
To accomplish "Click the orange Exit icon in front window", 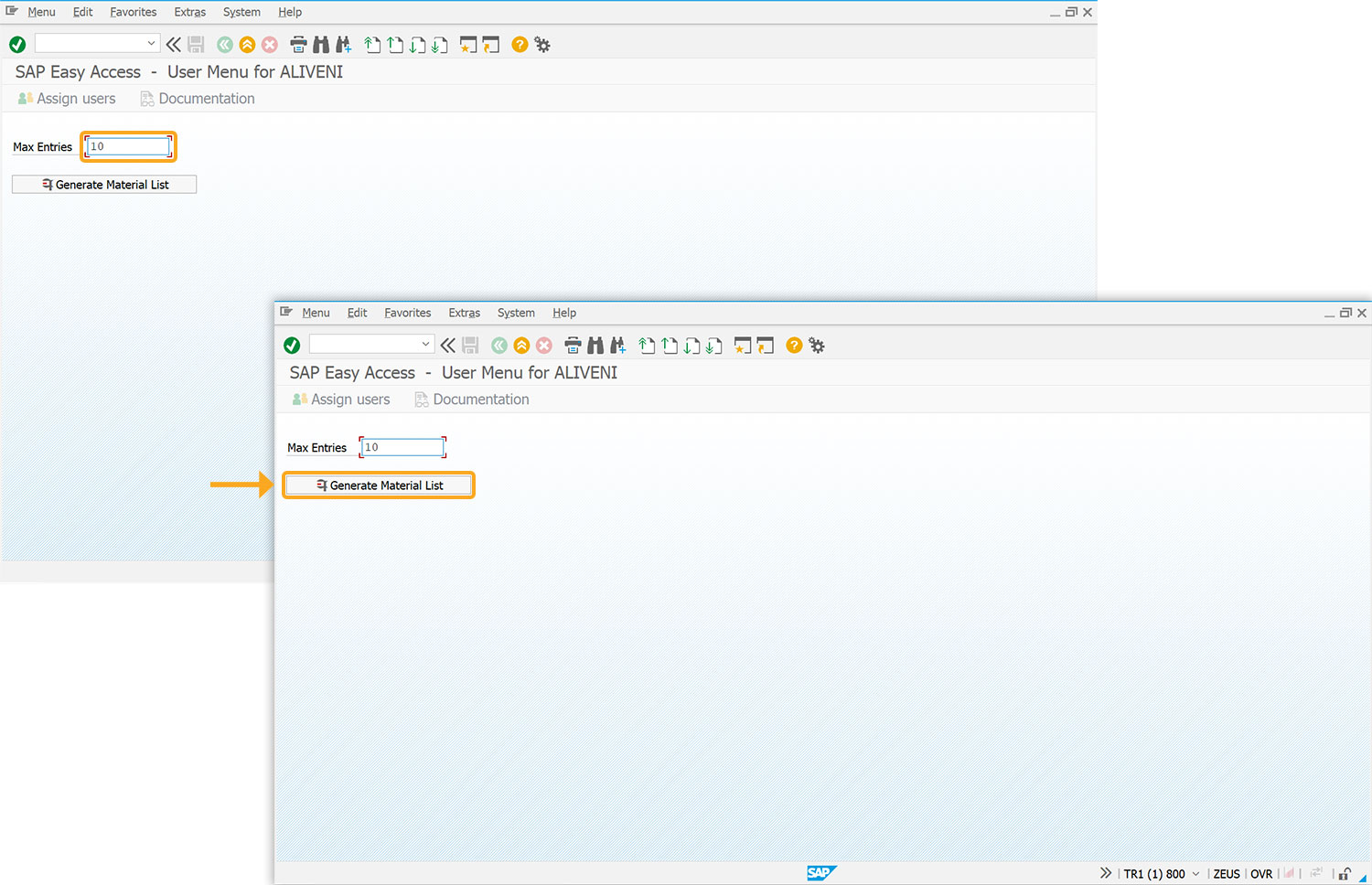I will coord(521,346).
